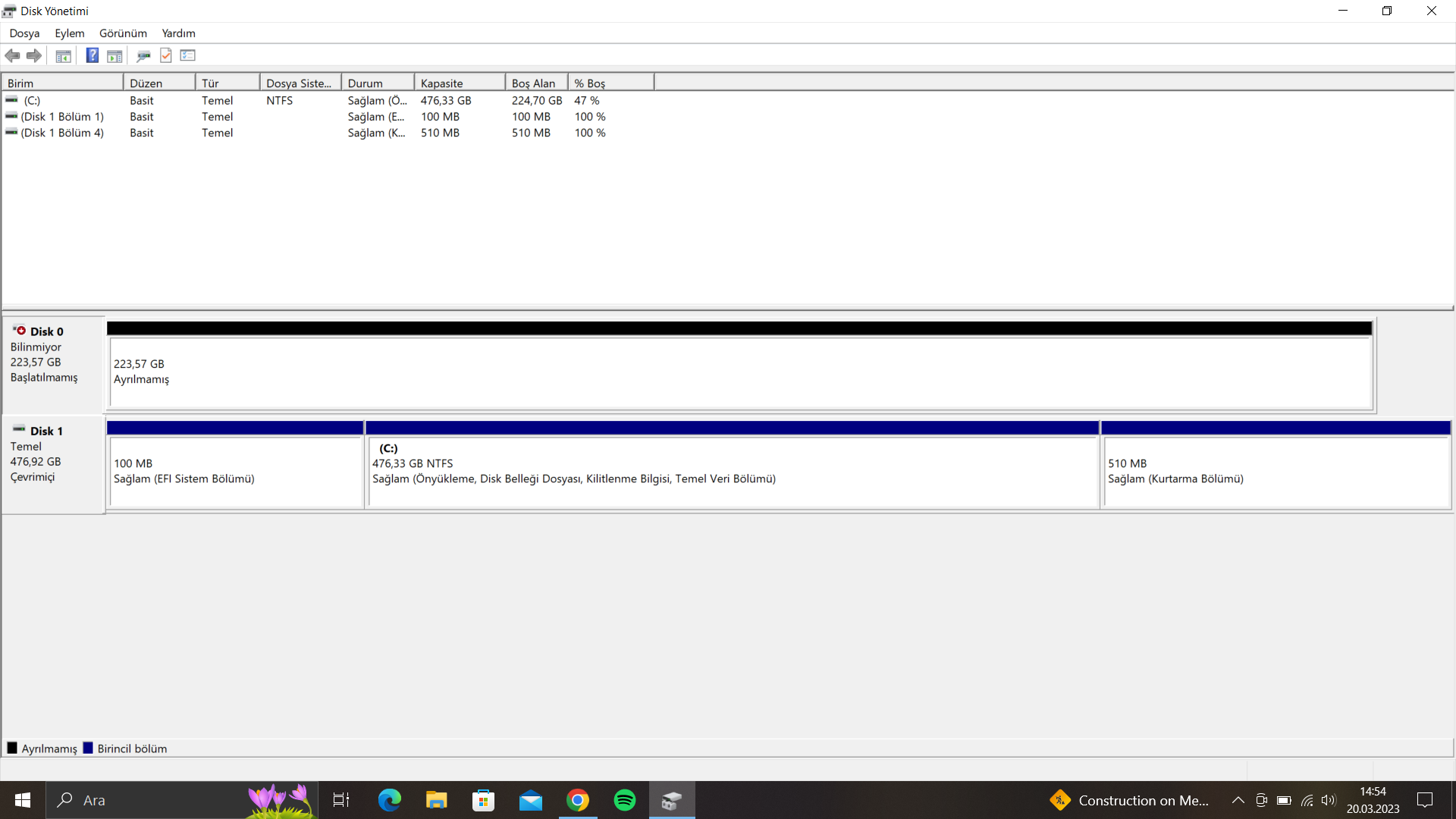Open the Eylem menu

click(69, 33)
